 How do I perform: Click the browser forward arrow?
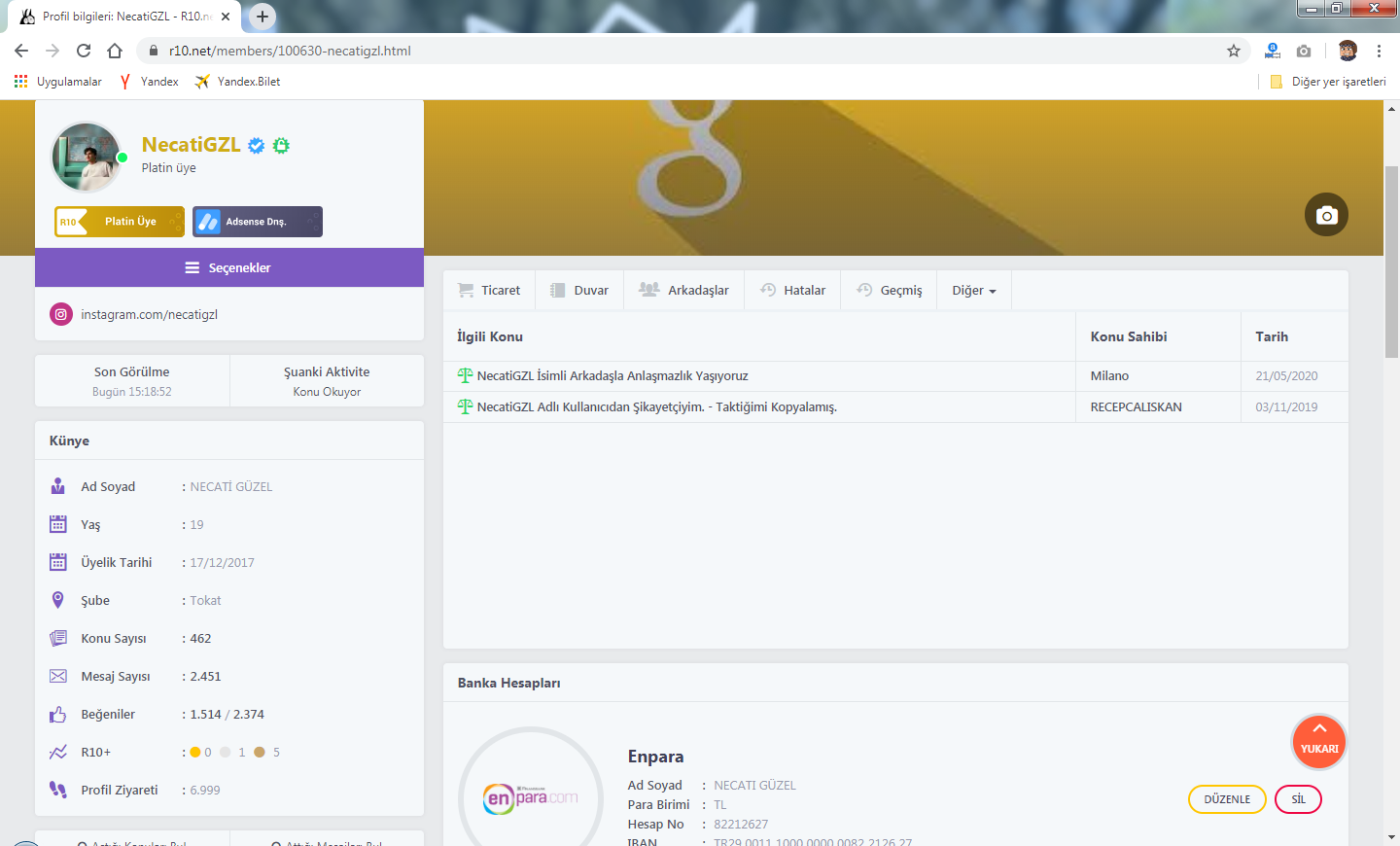[x=52, y=51]
